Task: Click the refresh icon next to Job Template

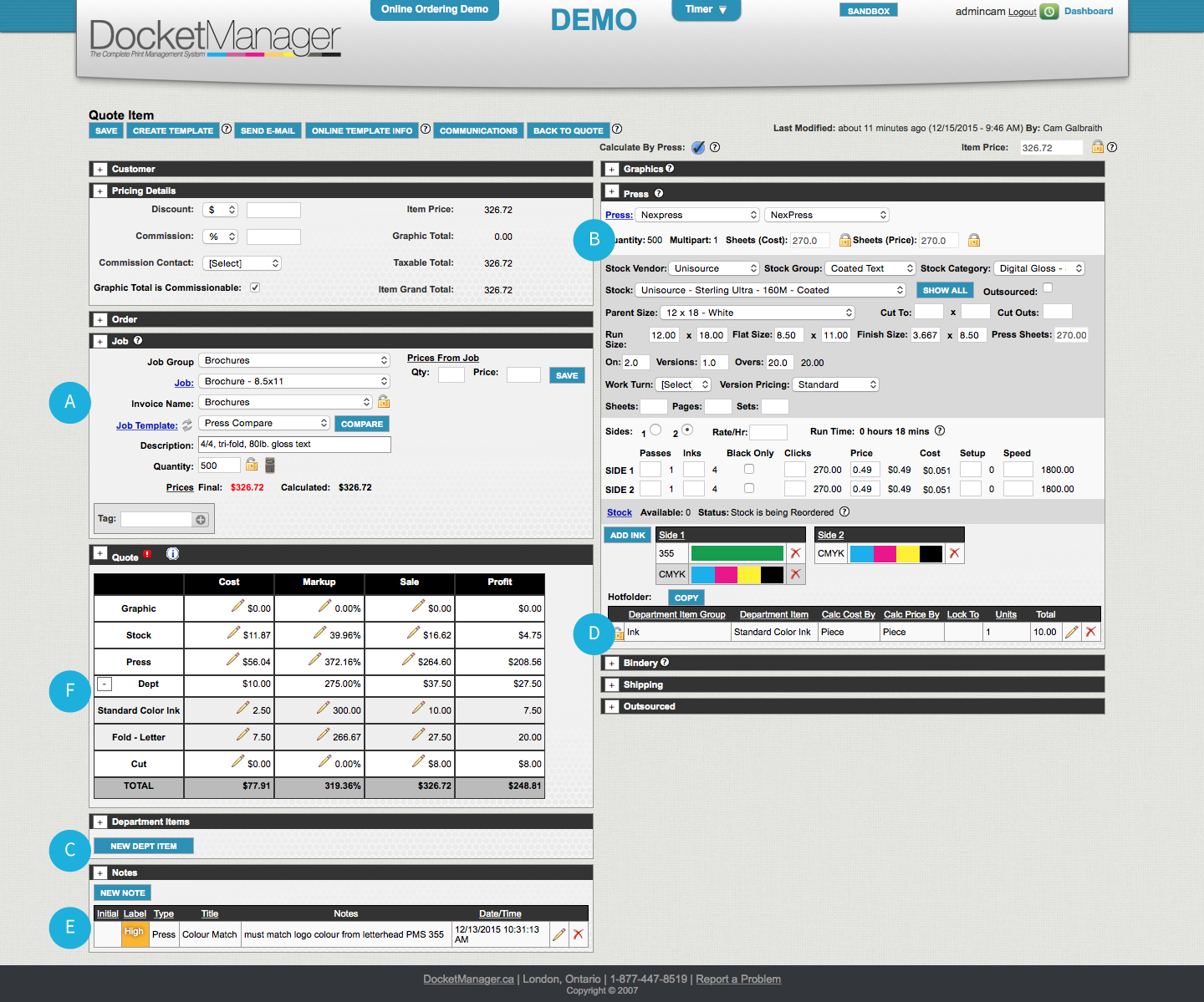Action: pyautogui.click(x=187, y=425)
